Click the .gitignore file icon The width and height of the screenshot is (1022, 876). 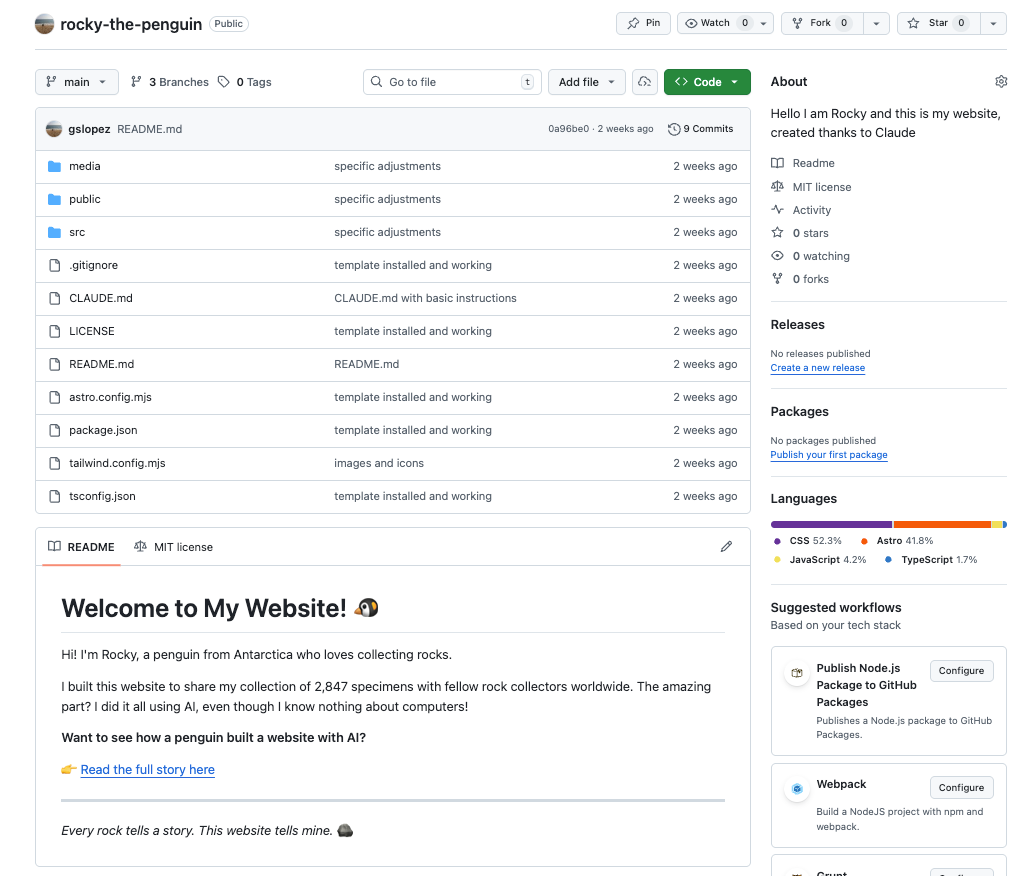coord(55,265)
